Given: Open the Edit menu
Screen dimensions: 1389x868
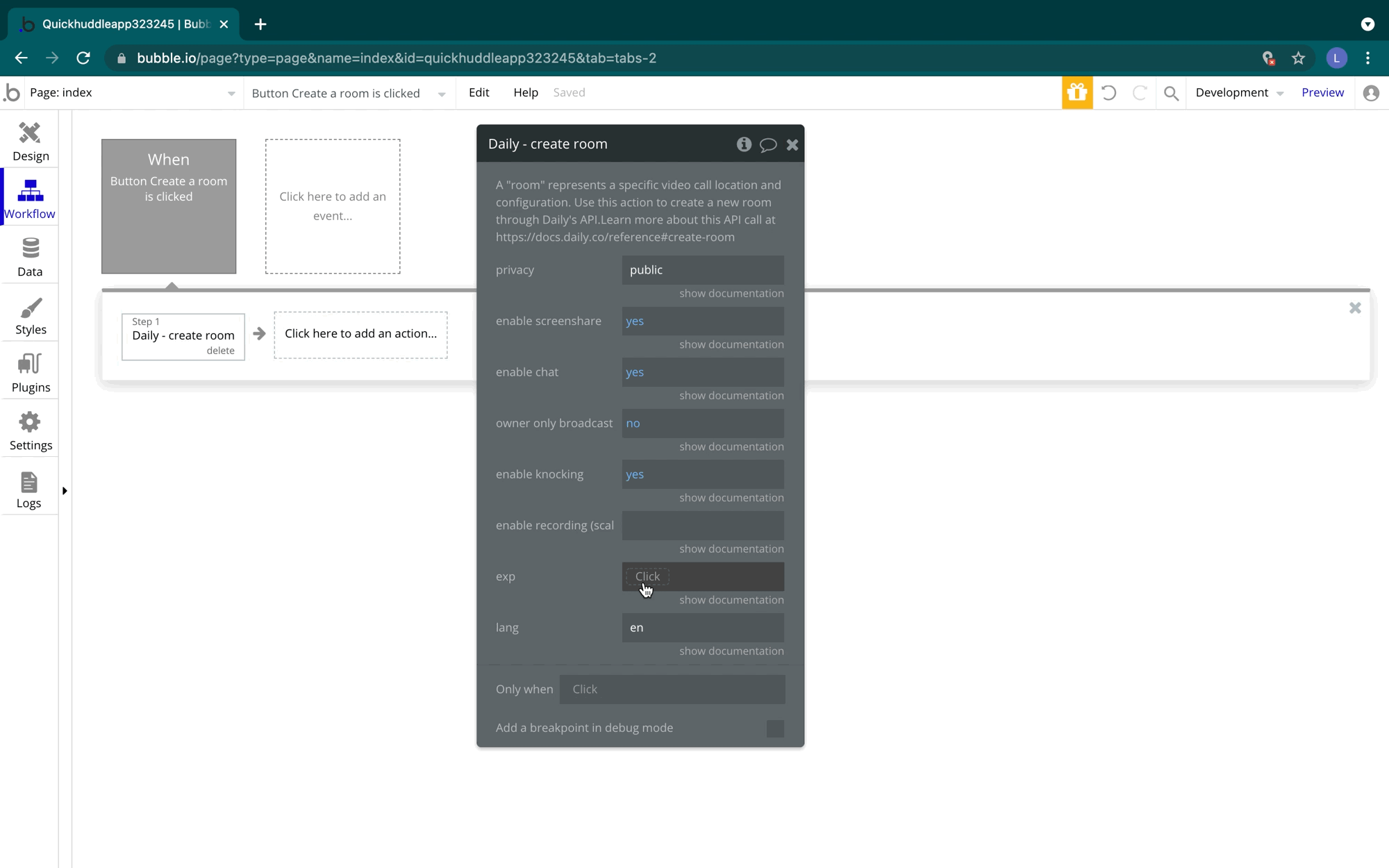Looking at the screenshot, I should click(x=479, y=92).
